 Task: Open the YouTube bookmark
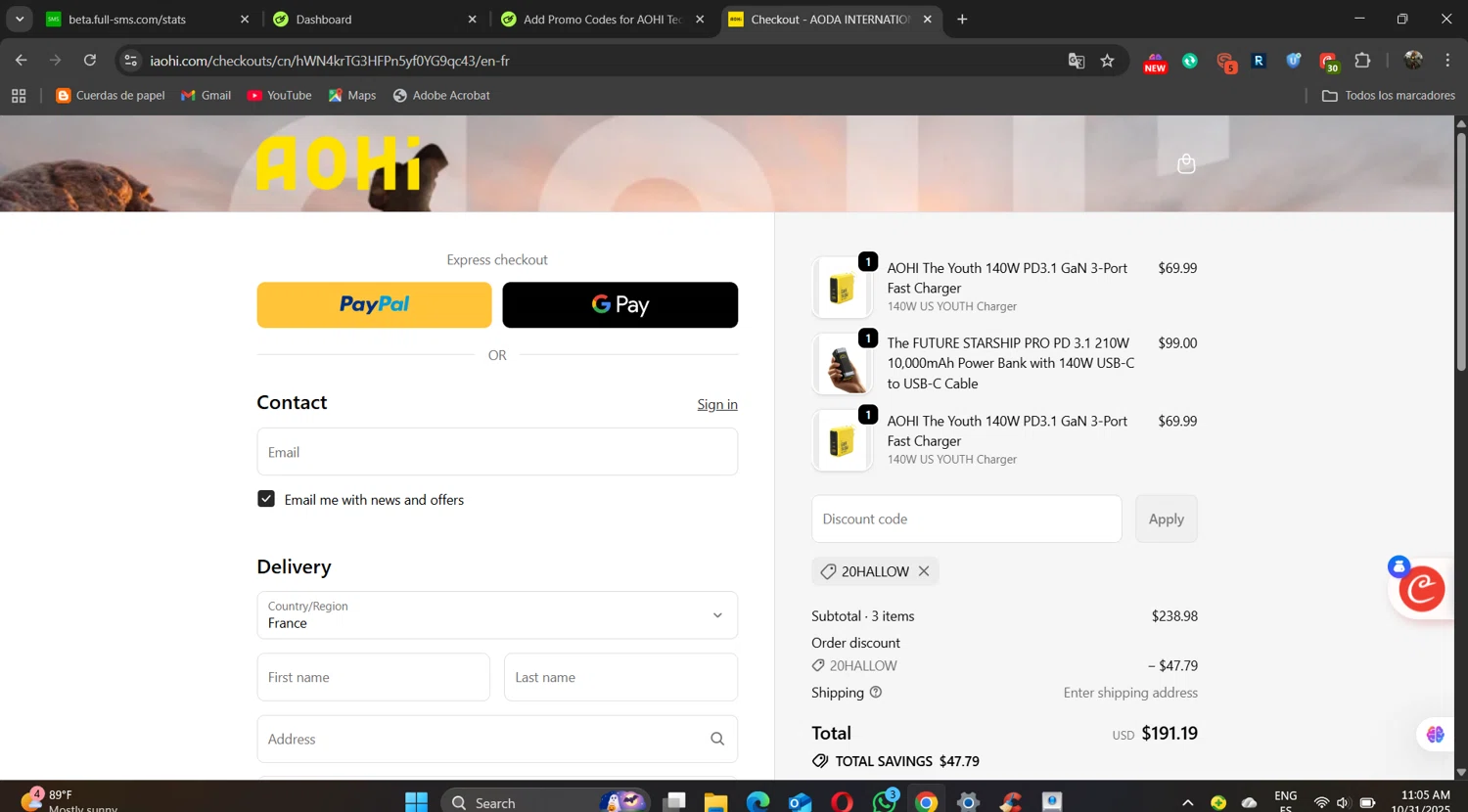(x=280, y=96)
